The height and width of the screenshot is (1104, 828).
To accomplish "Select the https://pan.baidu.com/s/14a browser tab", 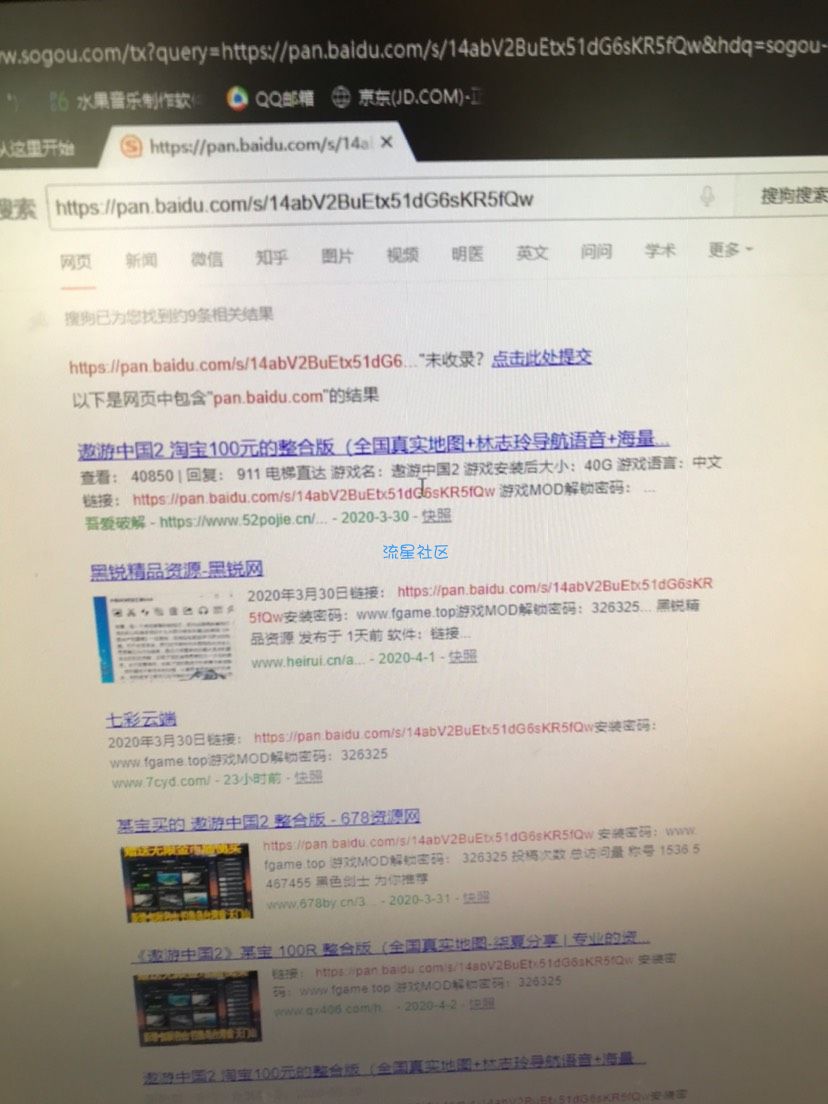I will pos(257,145).
